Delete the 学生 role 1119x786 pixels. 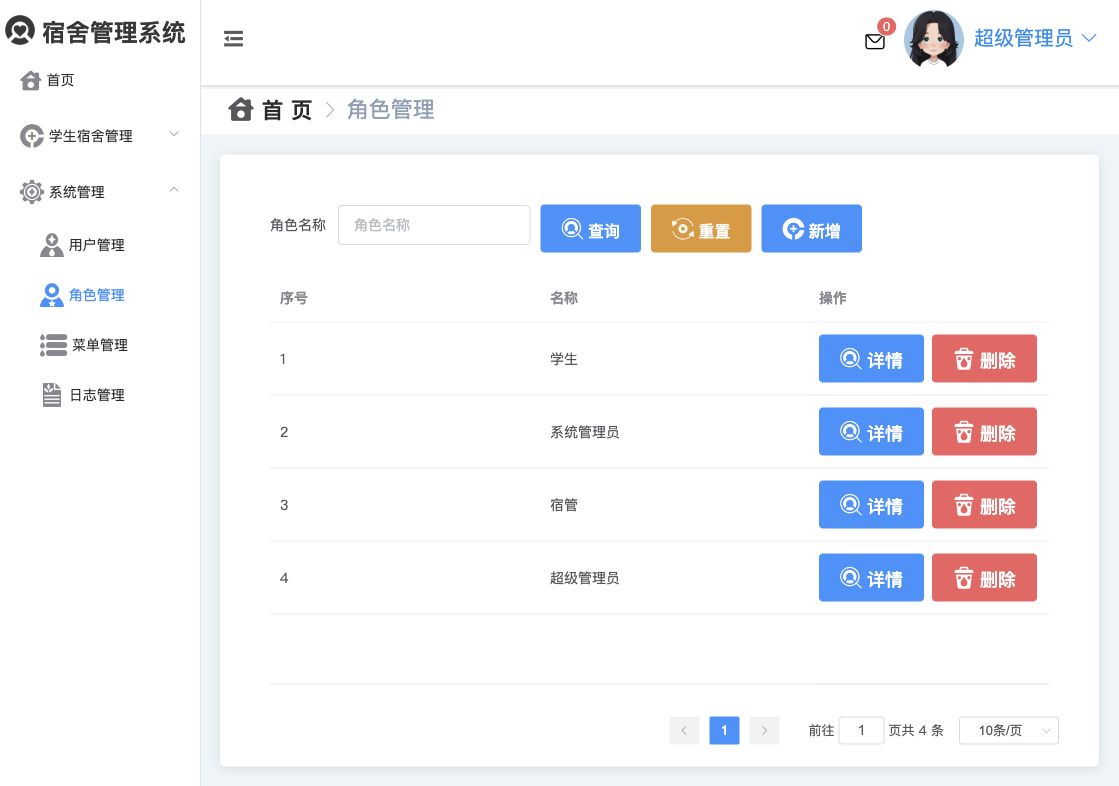coord(984,358)
